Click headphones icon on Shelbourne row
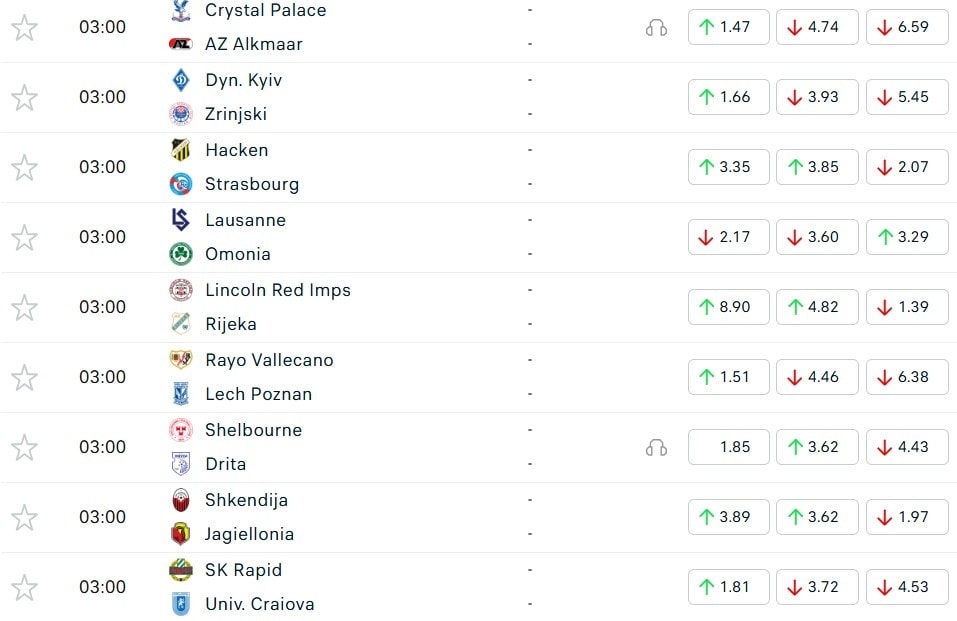The image size is (957, 621). coord(656,448)
